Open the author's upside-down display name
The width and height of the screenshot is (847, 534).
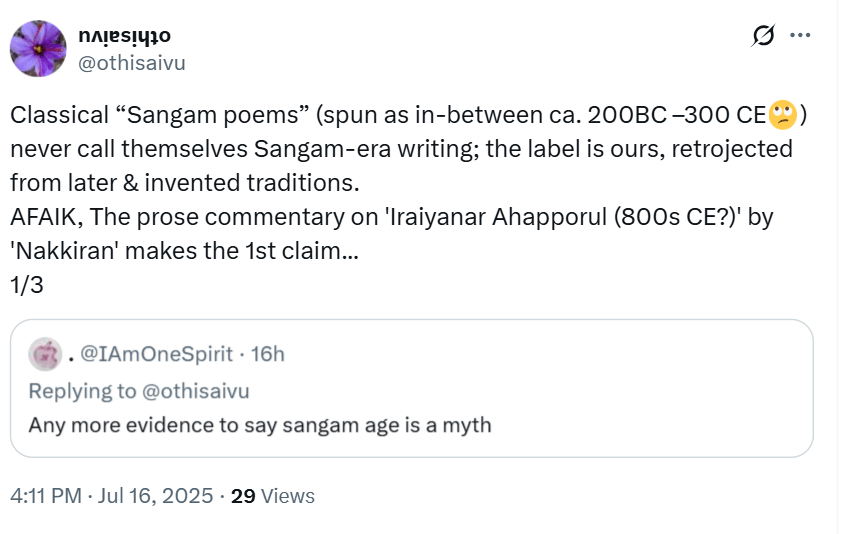coord(125,36)
